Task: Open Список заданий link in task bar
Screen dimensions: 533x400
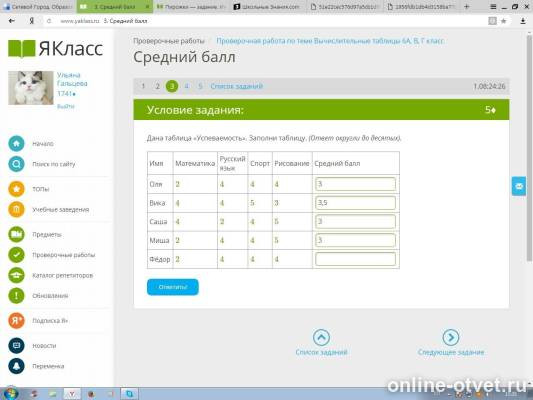Action: pyautogui.click(x=237, y=86)
